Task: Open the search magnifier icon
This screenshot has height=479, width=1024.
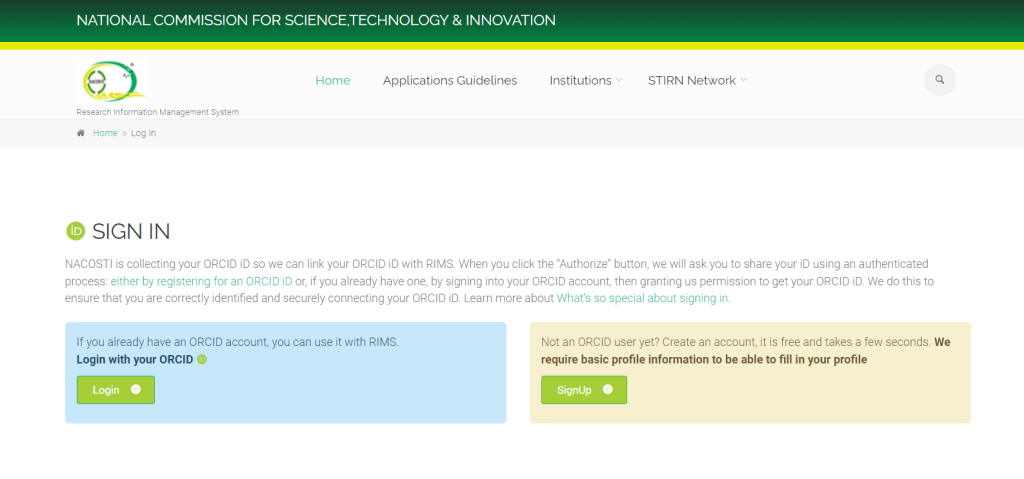Action: tap(940, 80)
